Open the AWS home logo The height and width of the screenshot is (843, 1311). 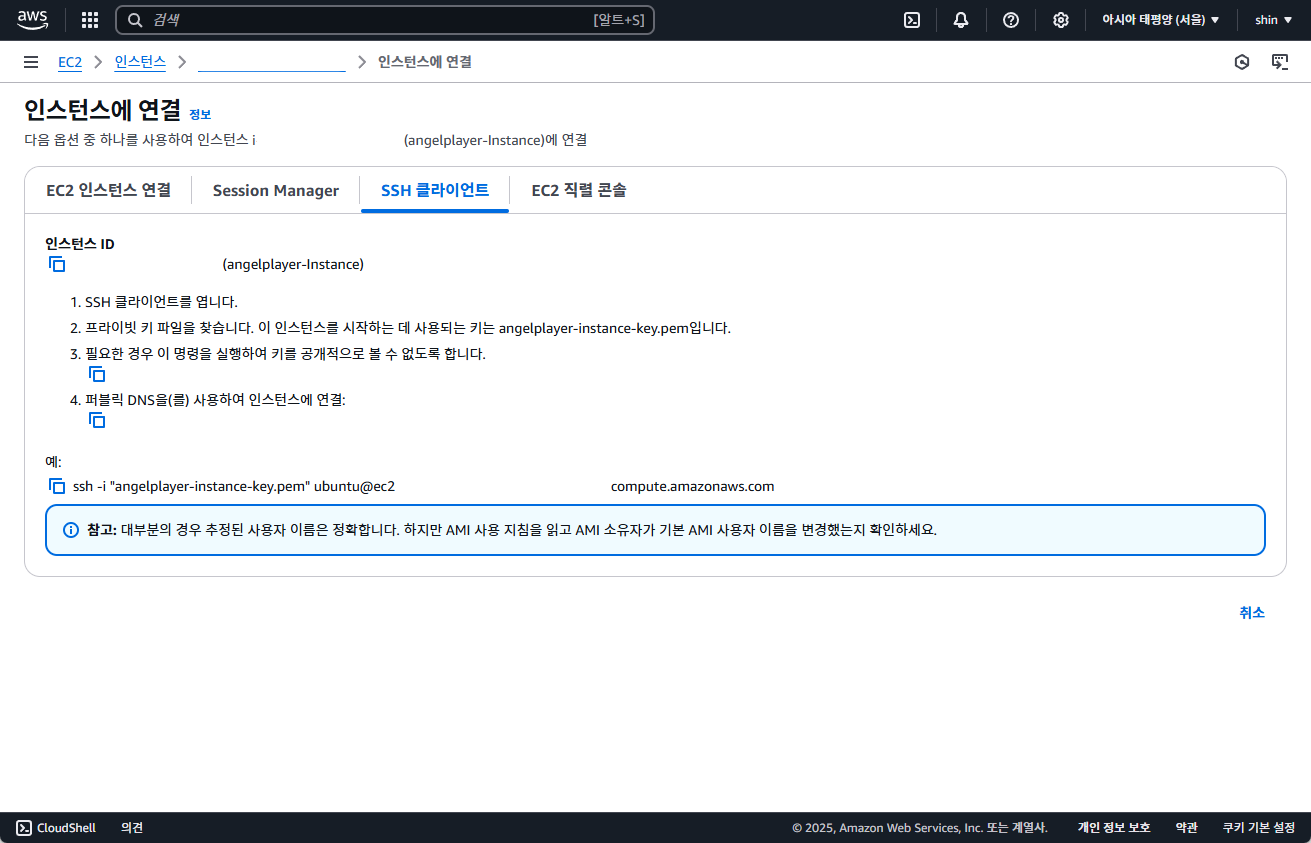coord(32,20)
